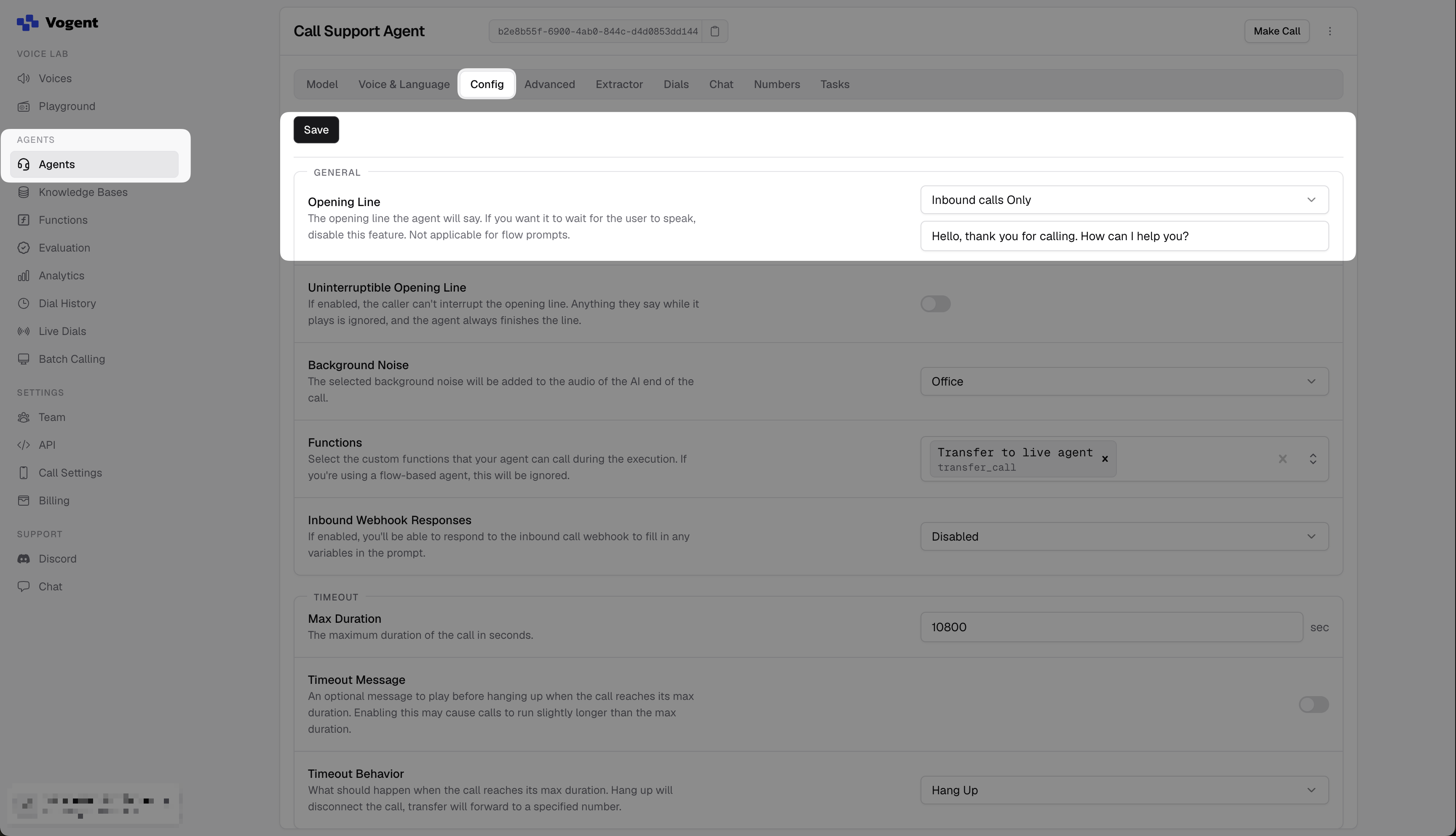Open the Playground icon in sidebar
This screenshot has height=836, width=1456.
(24, 106)
